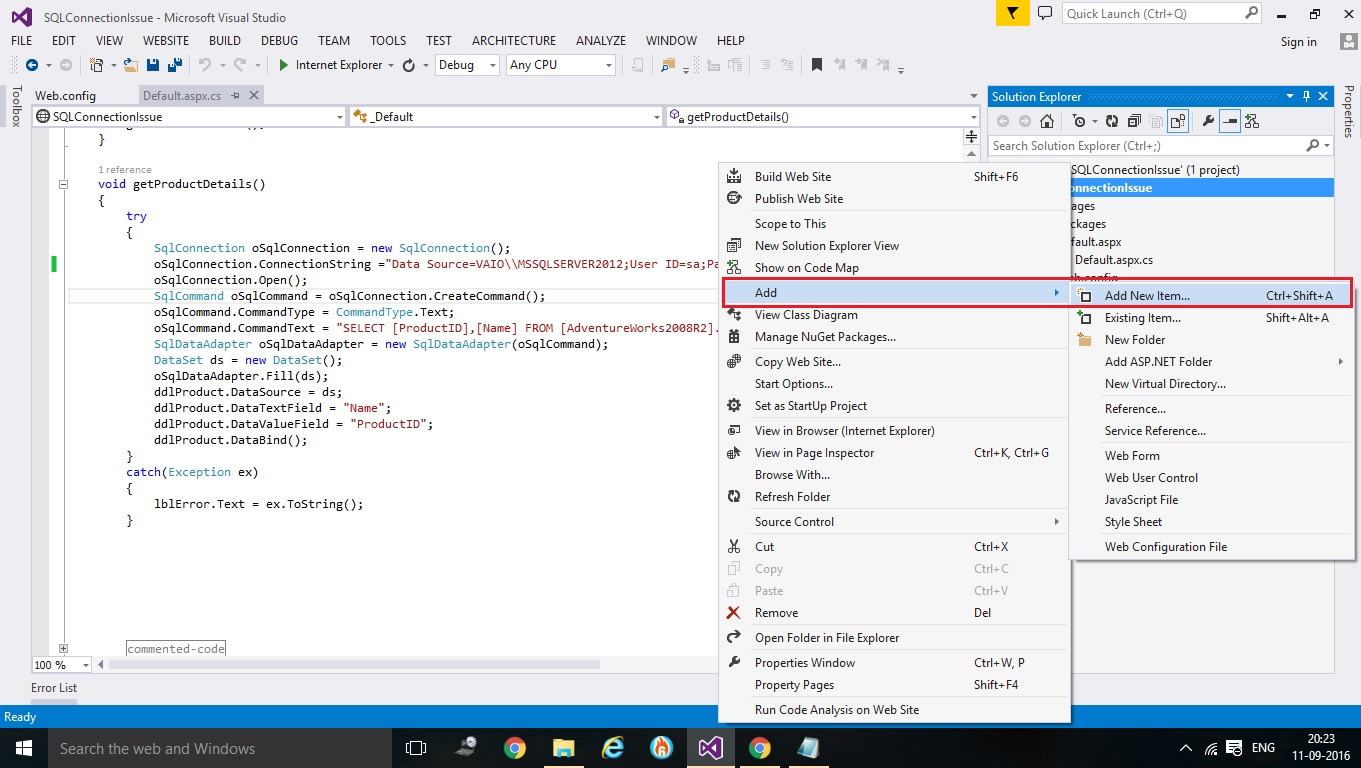Click the Windows Start button
1361x768 pixels.
[24, 748]
